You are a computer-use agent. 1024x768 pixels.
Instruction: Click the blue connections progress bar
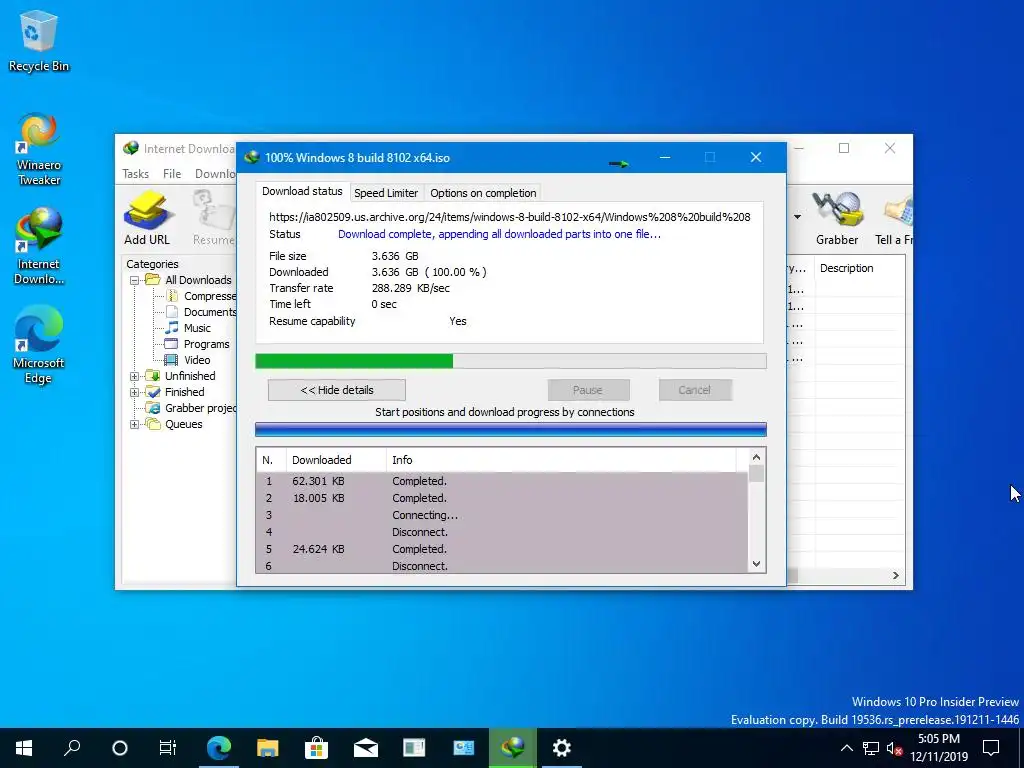coord(511,429)
